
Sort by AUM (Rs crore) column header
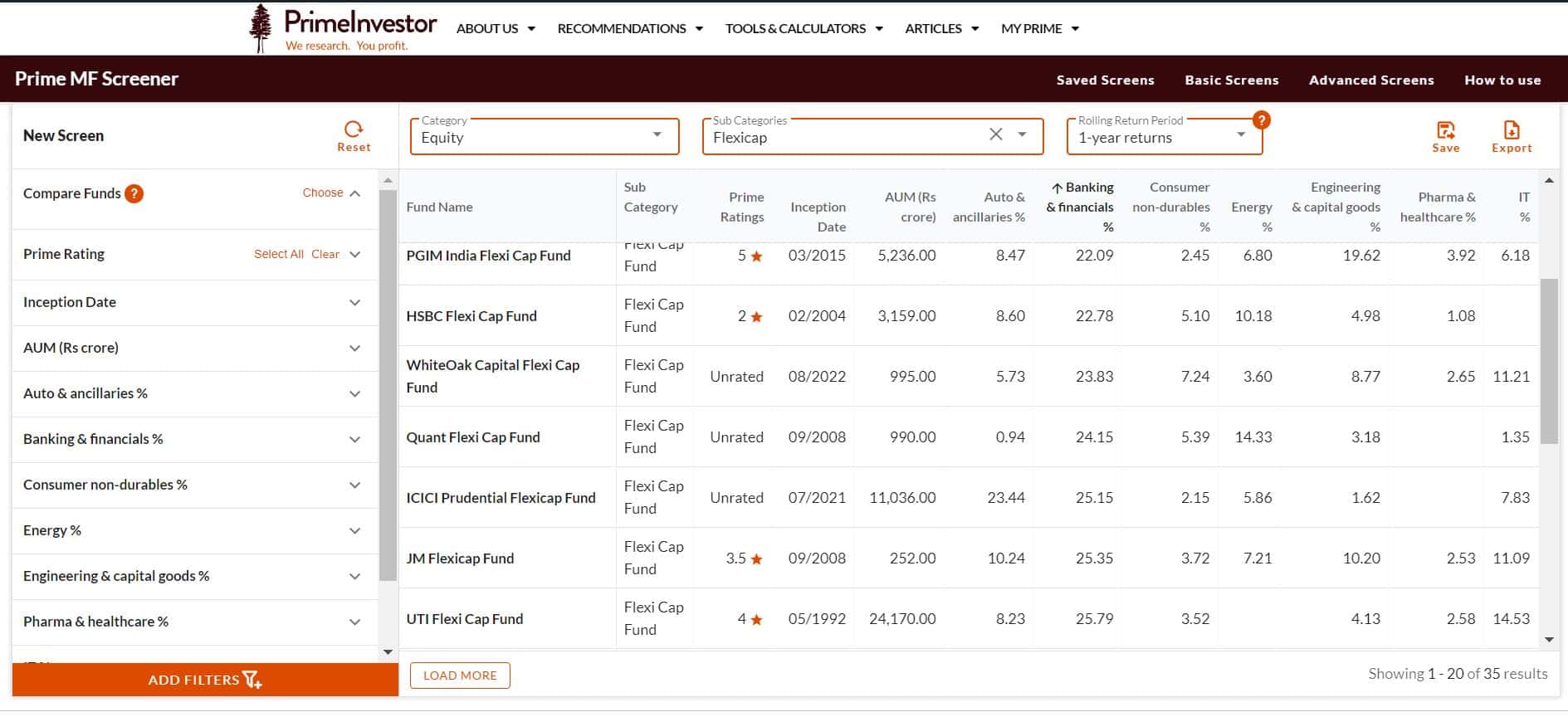910,207
